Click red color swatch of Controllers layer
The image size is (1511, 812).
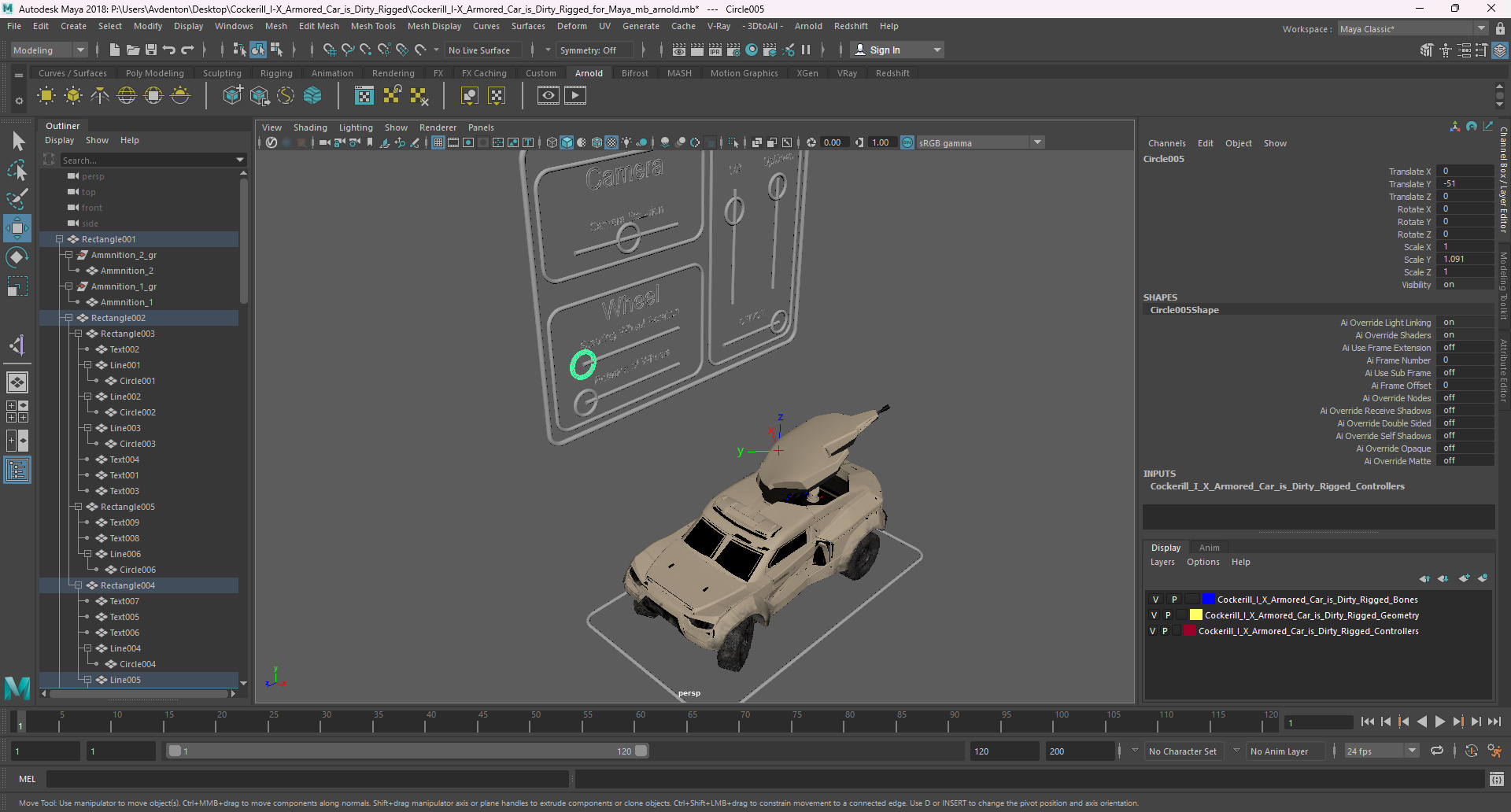1189,631
